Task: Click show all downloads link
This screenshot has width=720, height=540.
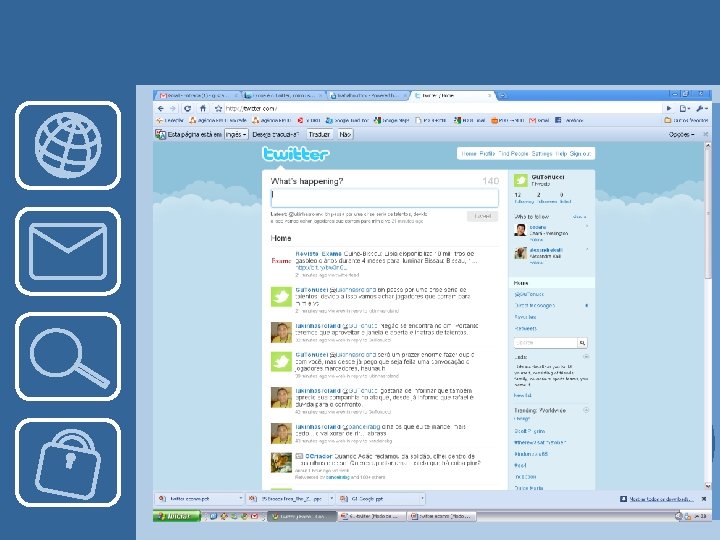Action: click(x=661, y=499)
